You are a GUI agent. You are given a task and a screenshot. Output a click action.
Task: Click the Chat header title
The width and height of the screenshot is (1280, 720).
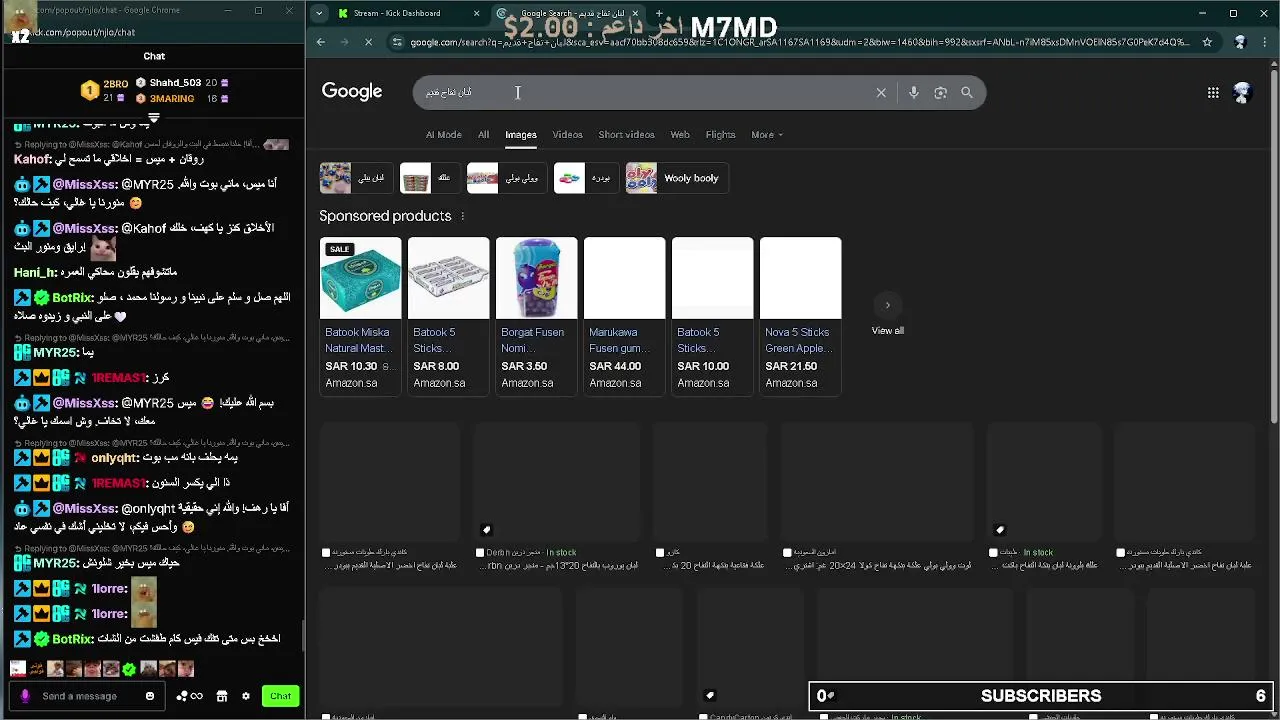coord(154,56)
